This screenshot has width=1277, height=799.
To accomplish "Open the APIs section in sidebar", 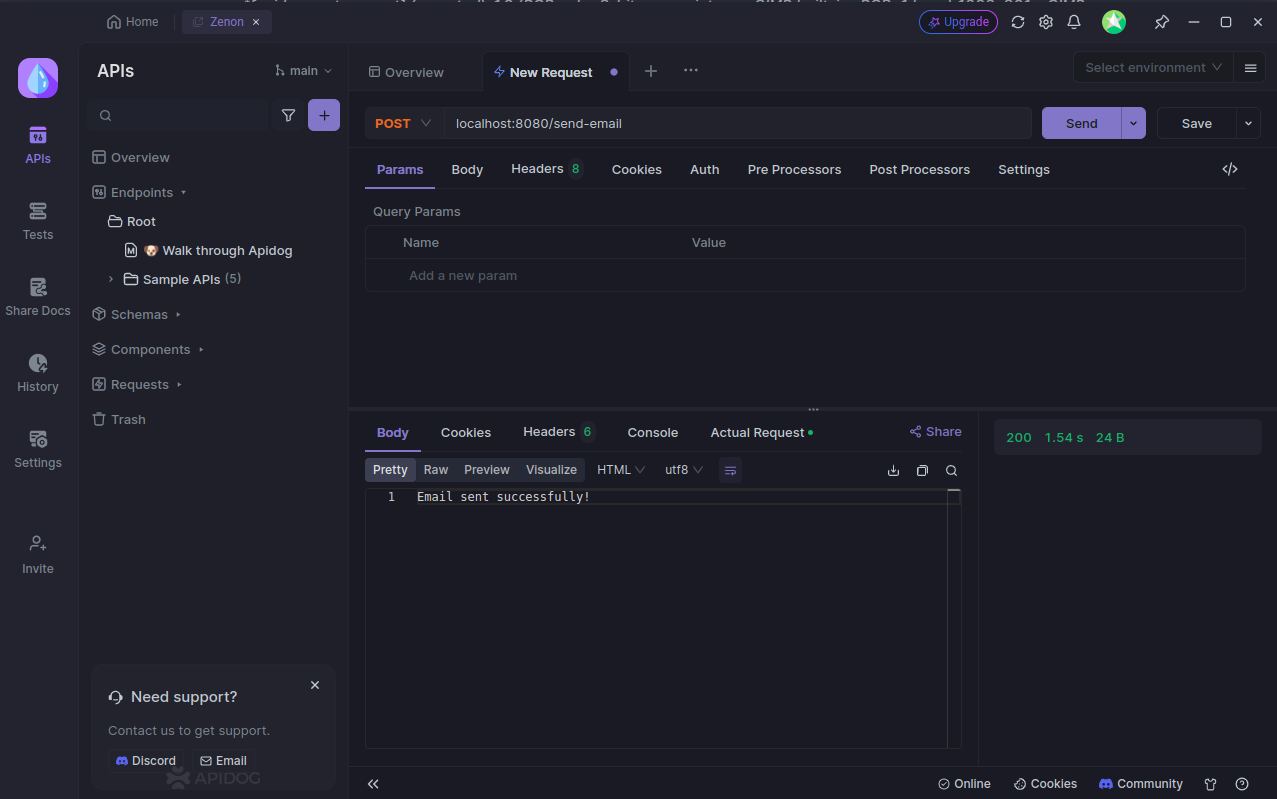I will pyautogui.click(x=38, y=145).
